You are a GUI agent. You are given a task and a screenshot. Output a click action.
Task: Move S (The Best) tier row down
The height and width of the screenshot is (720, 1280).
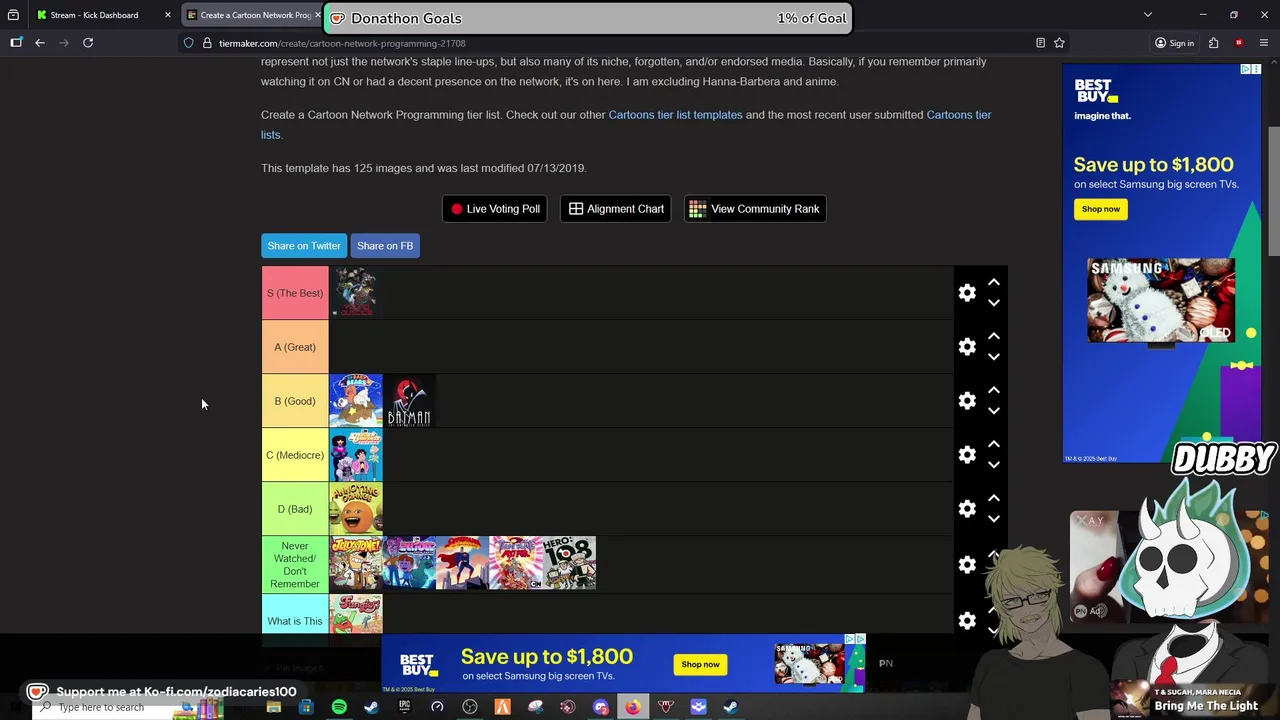tap(994, 303)
